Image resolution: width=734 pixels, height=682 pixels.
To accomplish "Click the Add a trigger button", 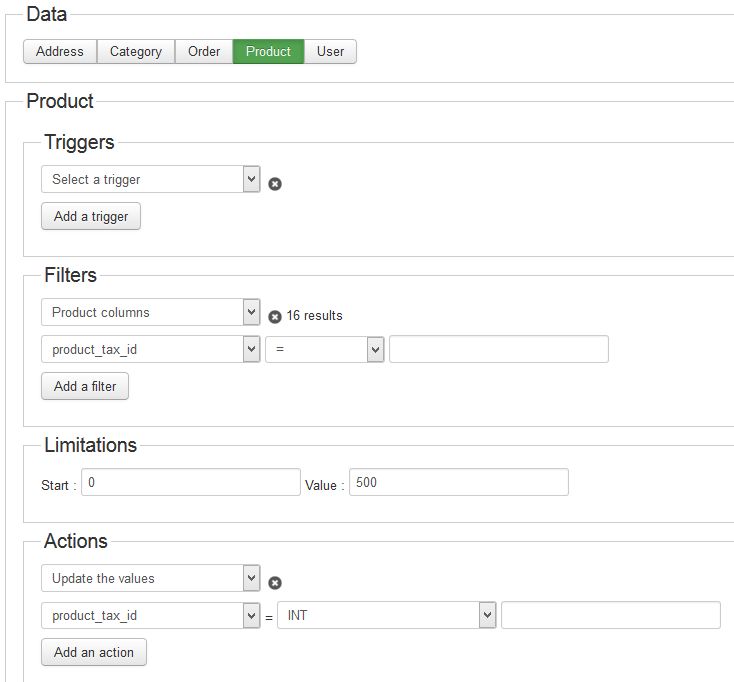I will [91, 216].
